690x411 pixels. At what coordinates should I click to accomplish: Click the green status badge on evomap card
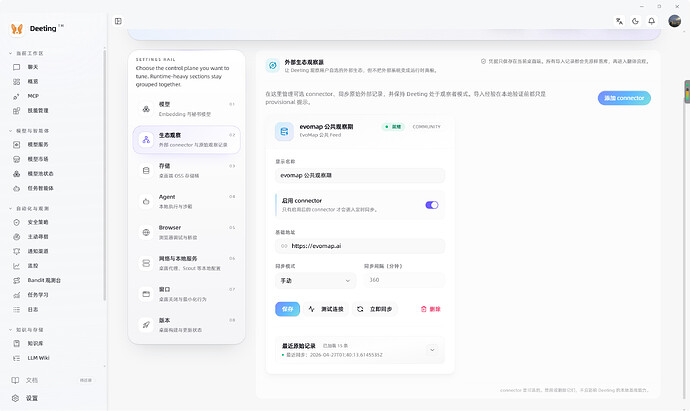393,127
